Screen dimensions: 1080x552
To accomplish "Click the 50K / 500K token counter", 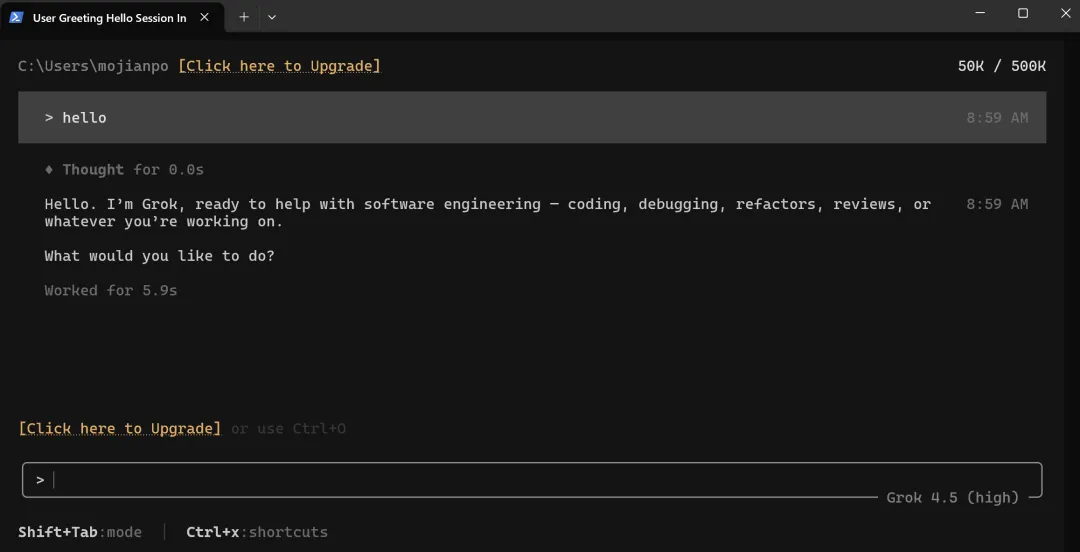I will [1001, 66].
